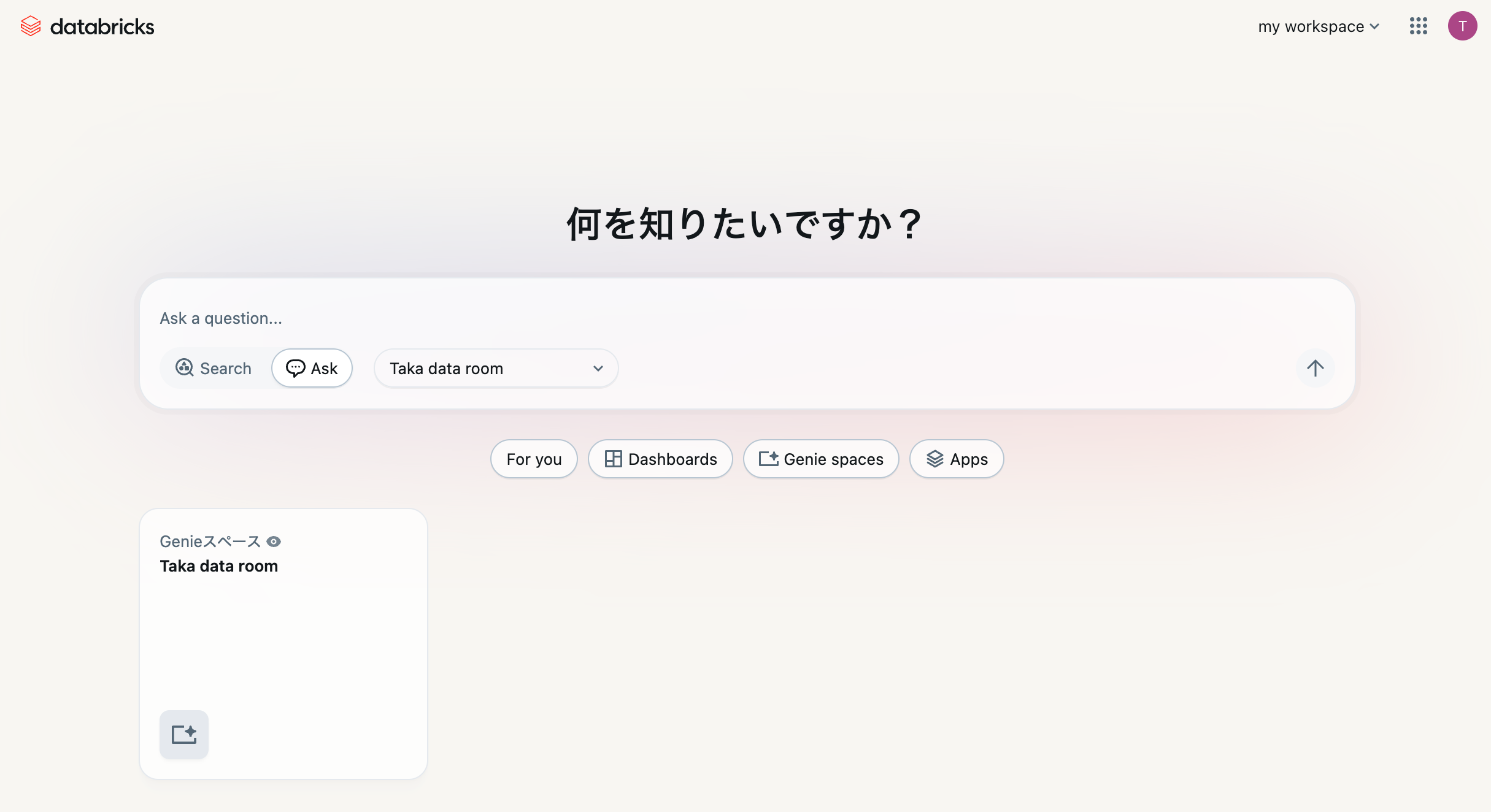Click the user avatar

click(1463, 26)
